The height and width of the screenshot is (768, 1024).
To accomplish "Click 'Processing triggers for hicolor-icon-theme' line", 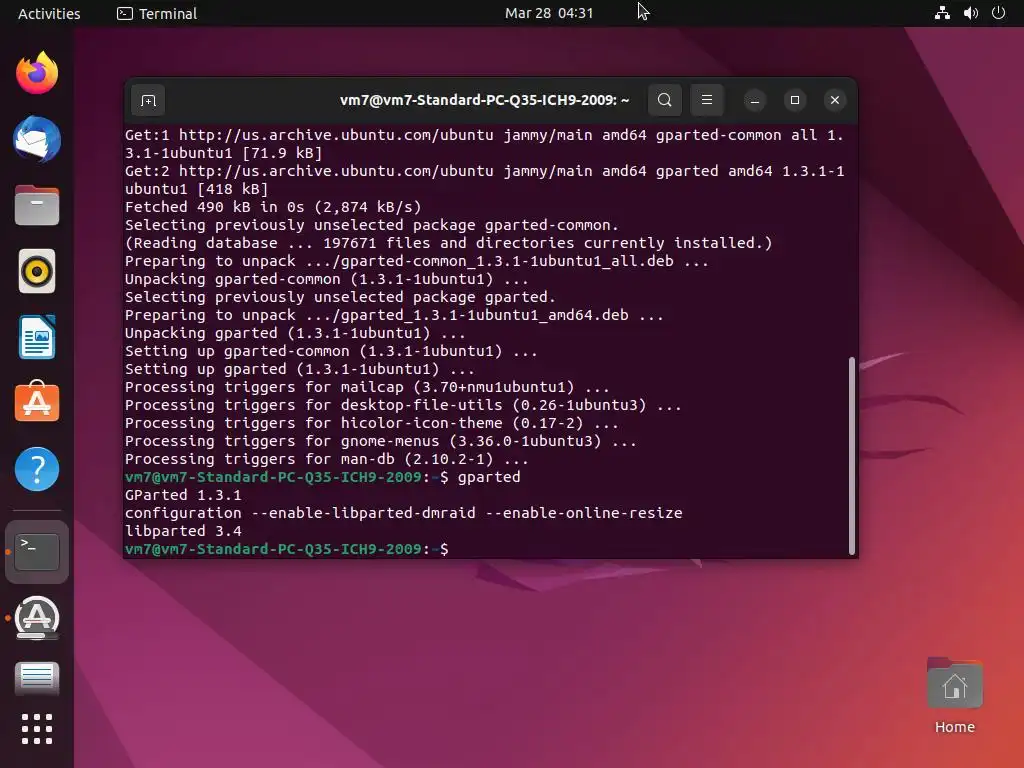I will pyautogui.click(x=372, y=423).
